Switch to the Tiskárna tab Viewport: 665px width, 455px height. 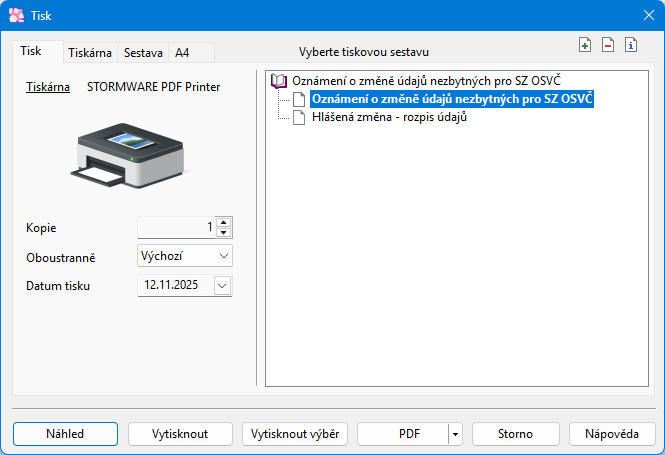[89, 53]
